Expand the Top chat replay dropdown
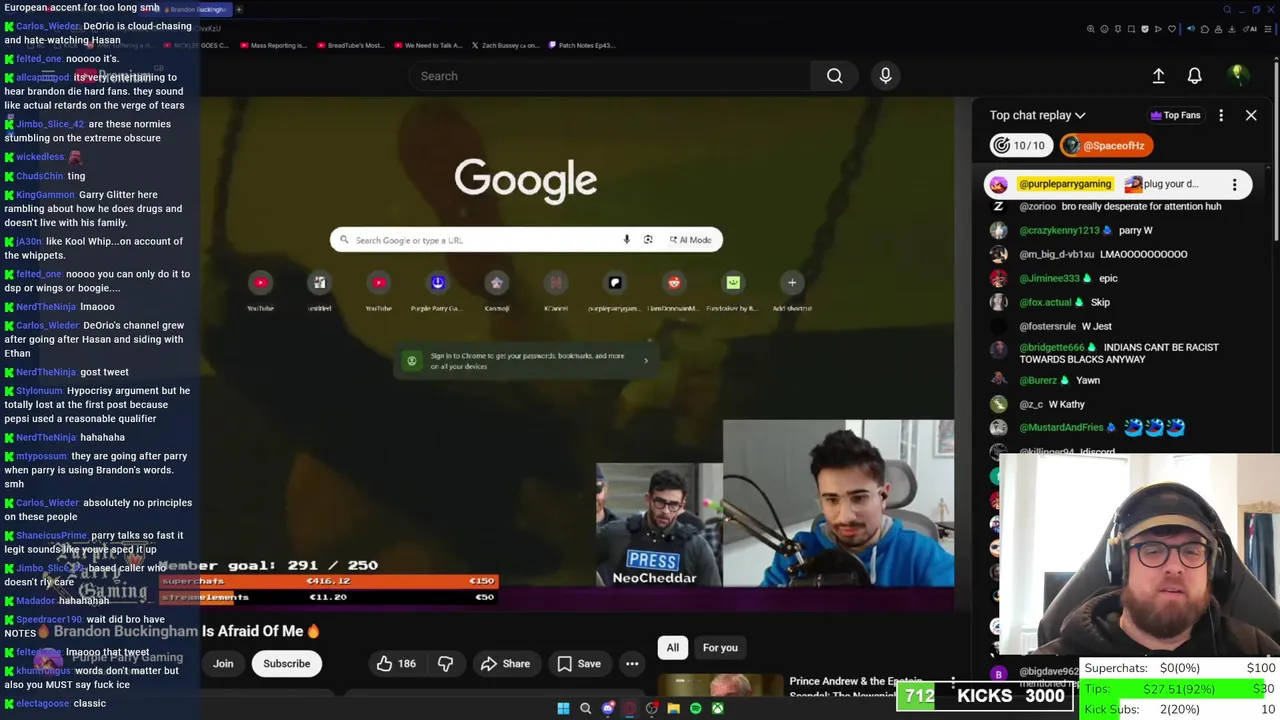This screenshot has width=1280, height=720. [1037, 115]
